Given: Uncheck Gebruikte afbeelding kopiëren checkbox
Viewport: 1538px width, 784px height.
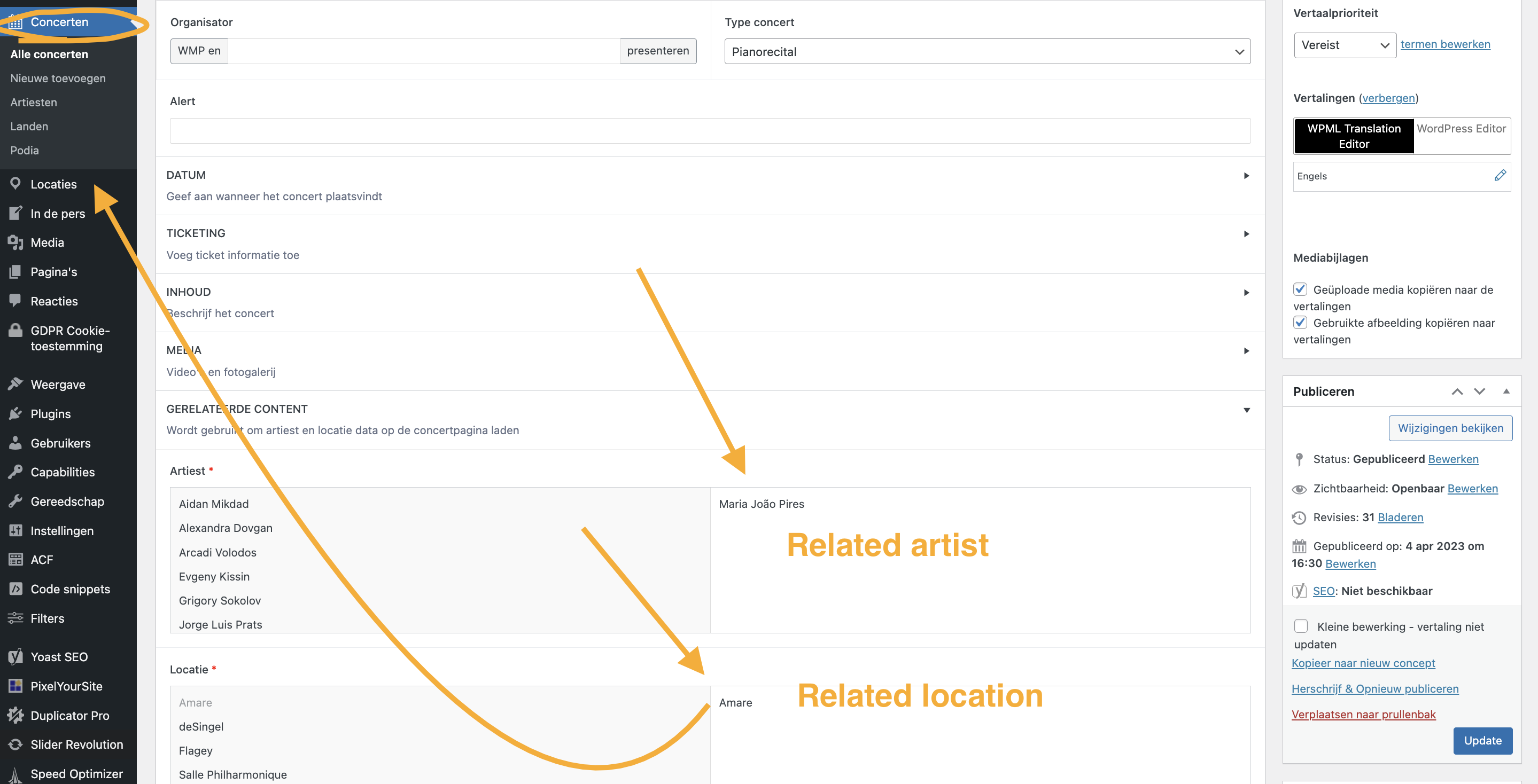Looking at the screenshot, I should 1300,323.
